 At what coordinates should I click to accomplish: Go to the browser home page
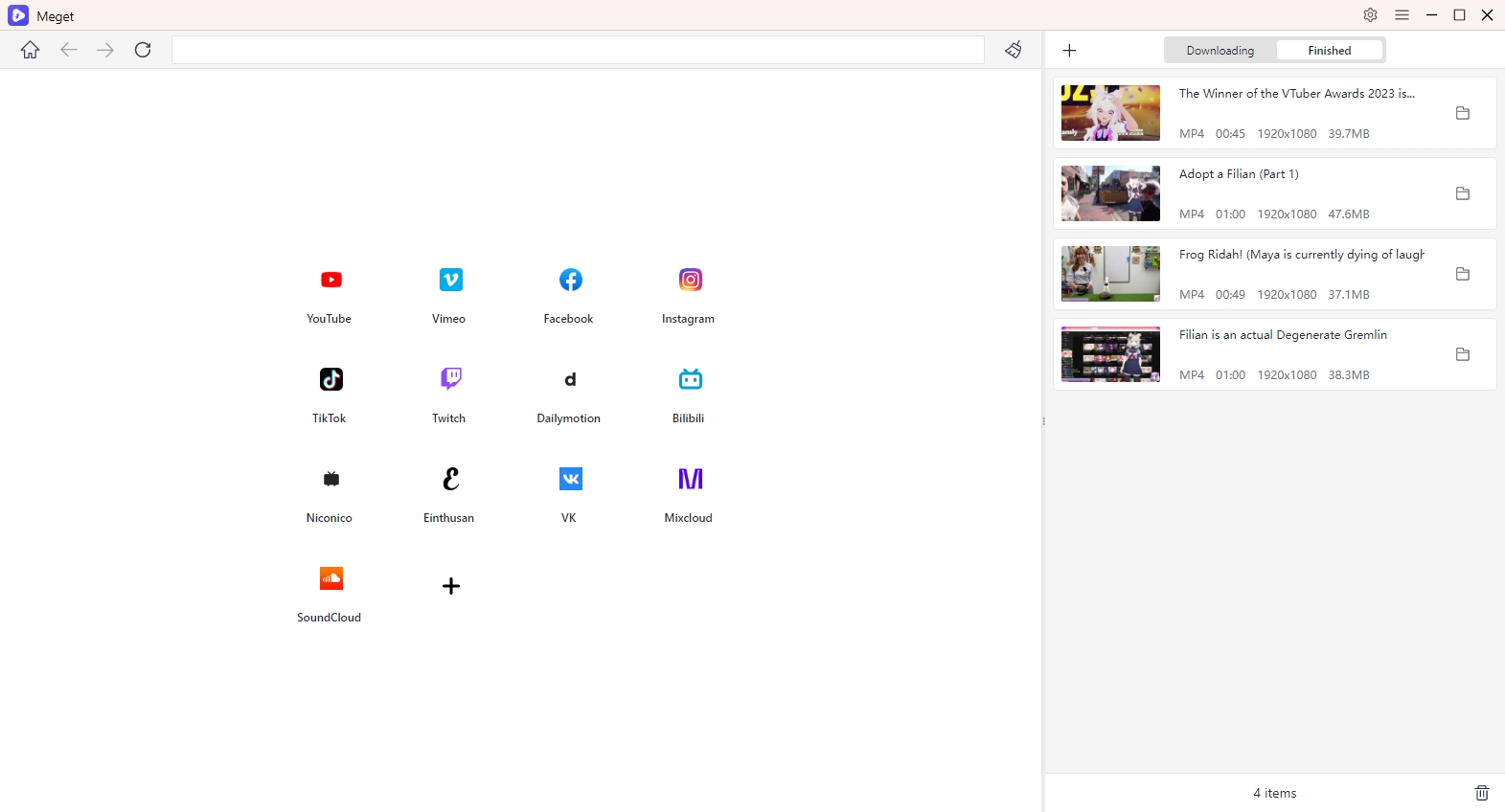(x=31, y=50)
